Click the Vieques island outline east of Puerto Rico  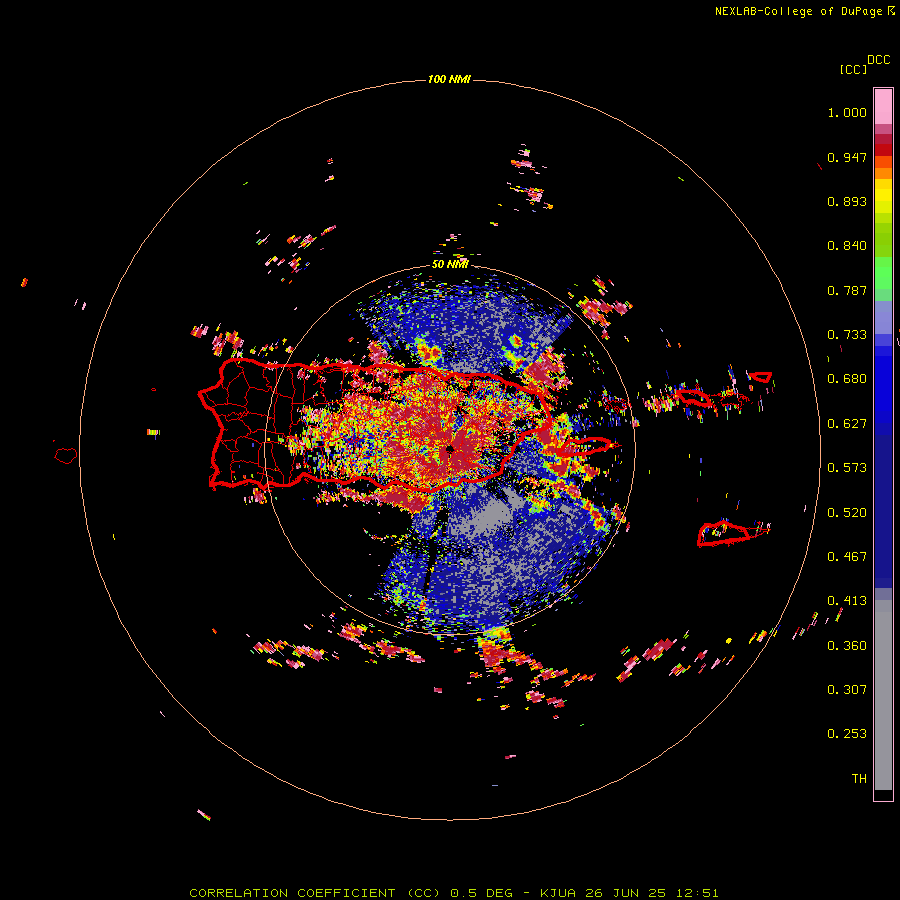pos(584,447)
